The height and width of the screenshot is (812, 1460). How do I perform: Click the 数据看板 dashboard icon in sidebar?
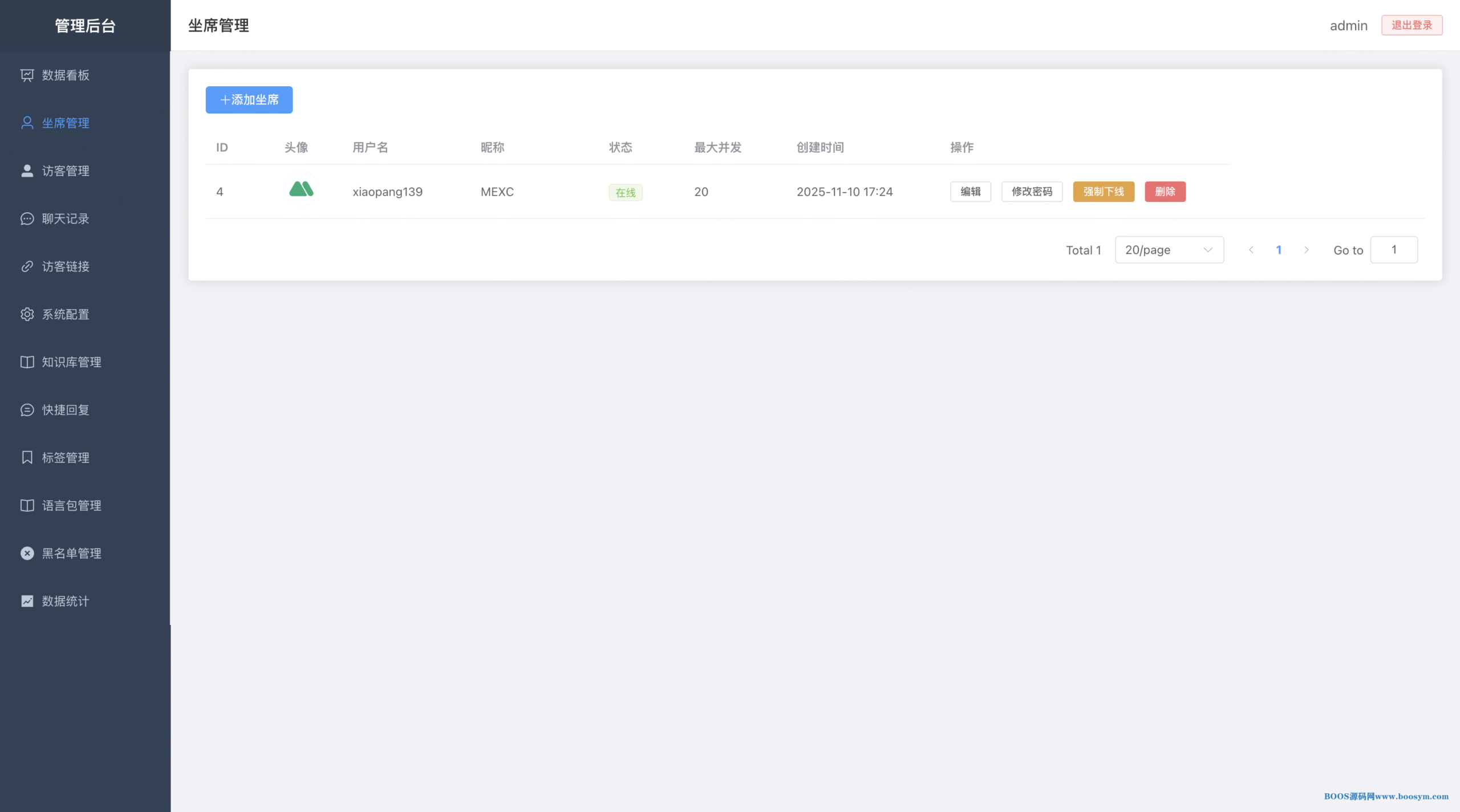[x=27, y=75]
